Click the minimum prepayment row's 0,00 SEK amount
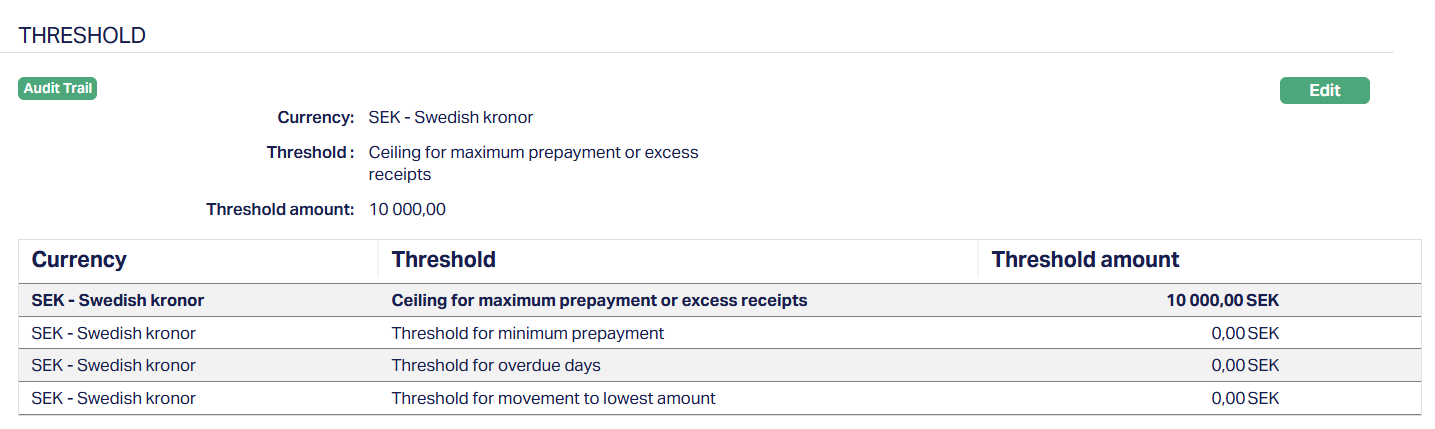The width and height of the screenshot is (1435, 429). pos(1244,333)
